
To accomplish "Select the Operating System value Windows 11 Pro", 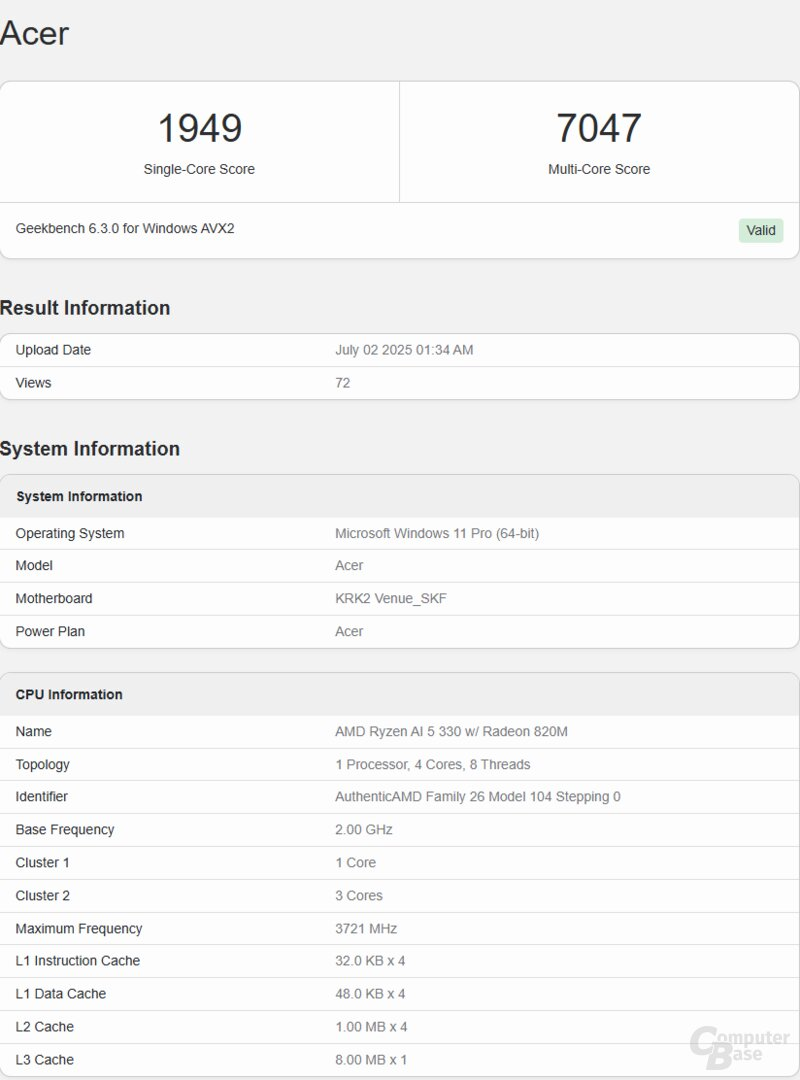I will tap(437, 533).
